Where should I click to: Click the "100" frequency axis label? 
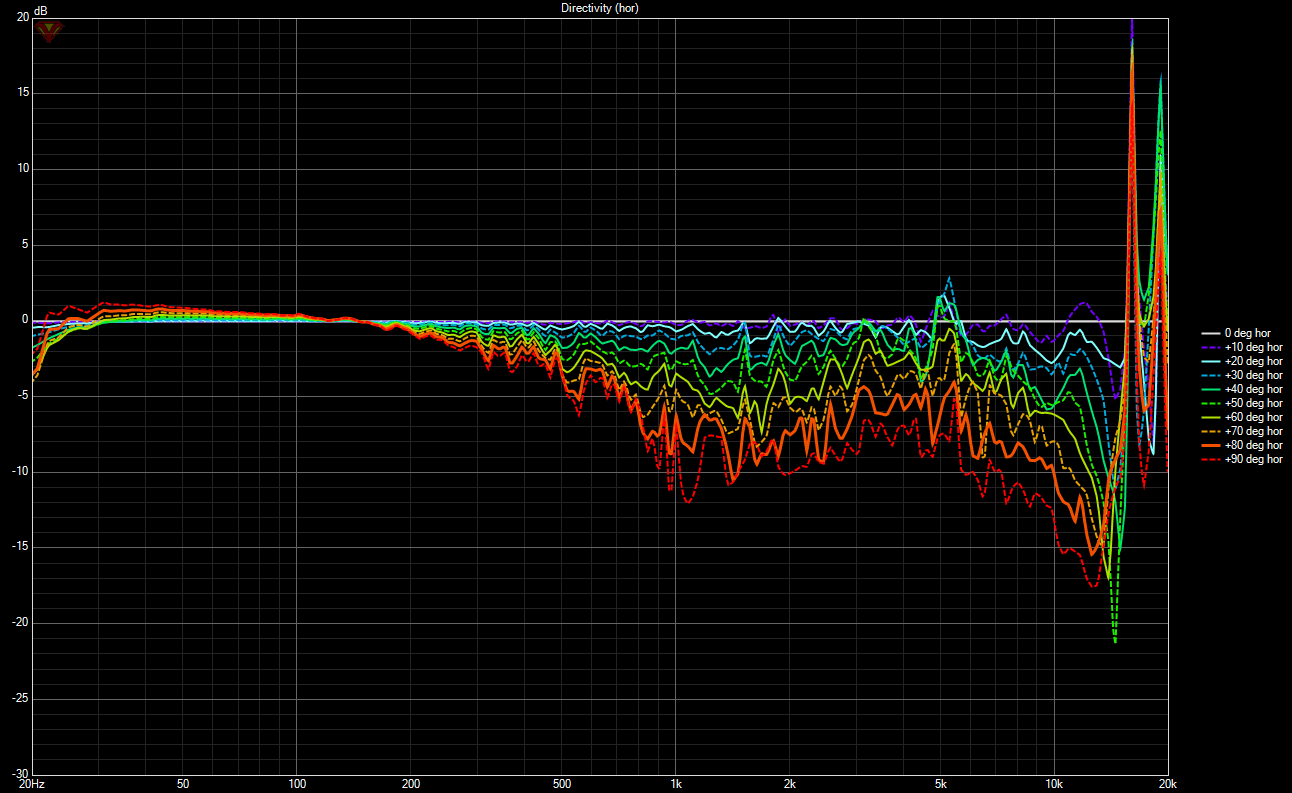tap(296, 783)
